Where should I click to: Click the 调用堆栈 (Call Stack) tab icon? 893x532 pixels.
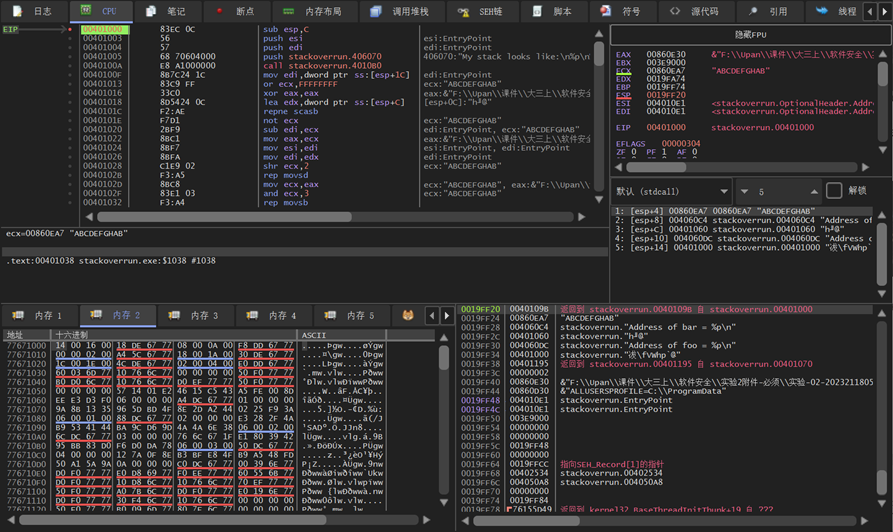click(376, 11)
